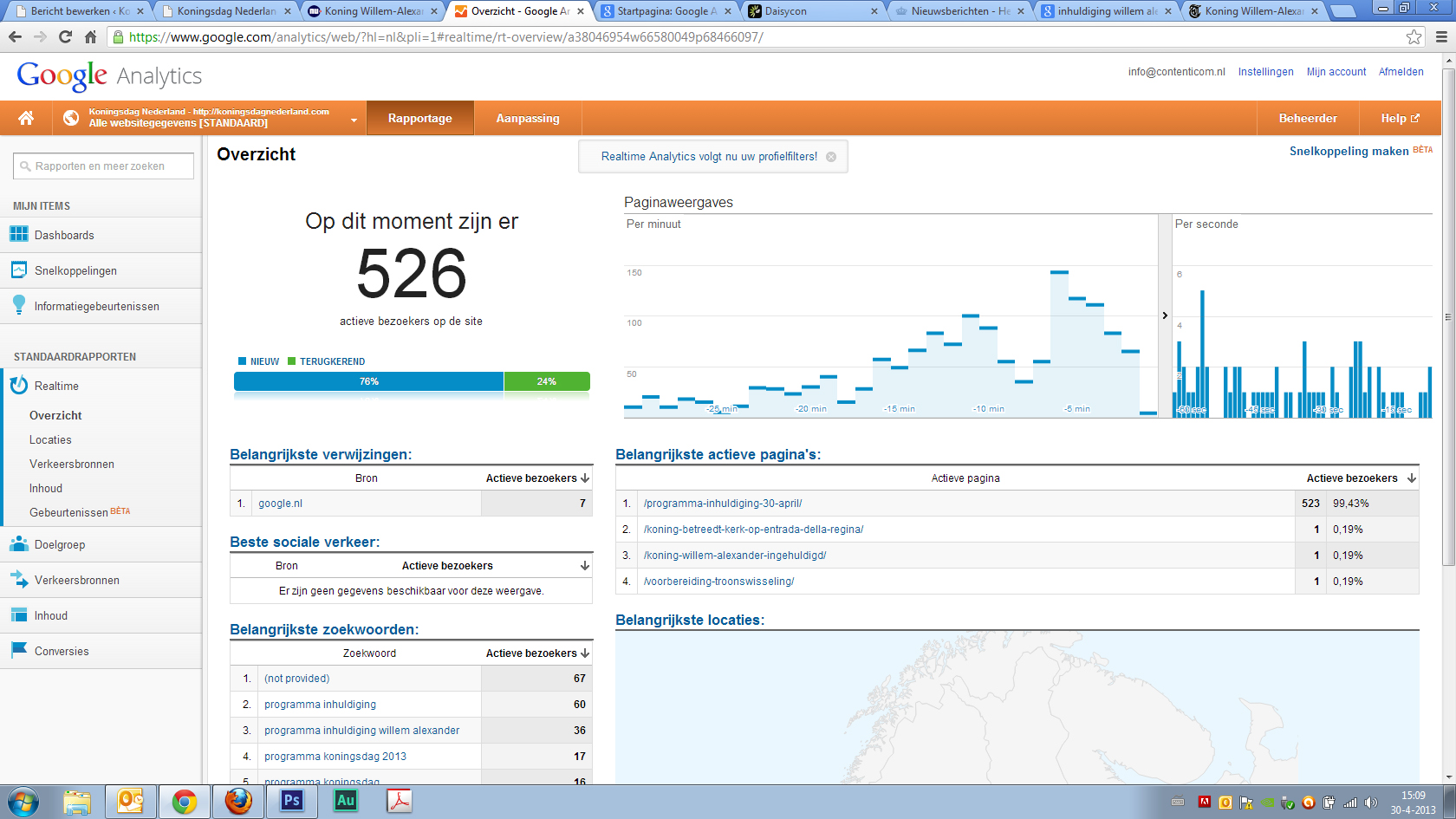1456x819 pixels.
Task: Sort verwijzingen by Actieve bezoekers arrow
Action: (x=585, y=478)
